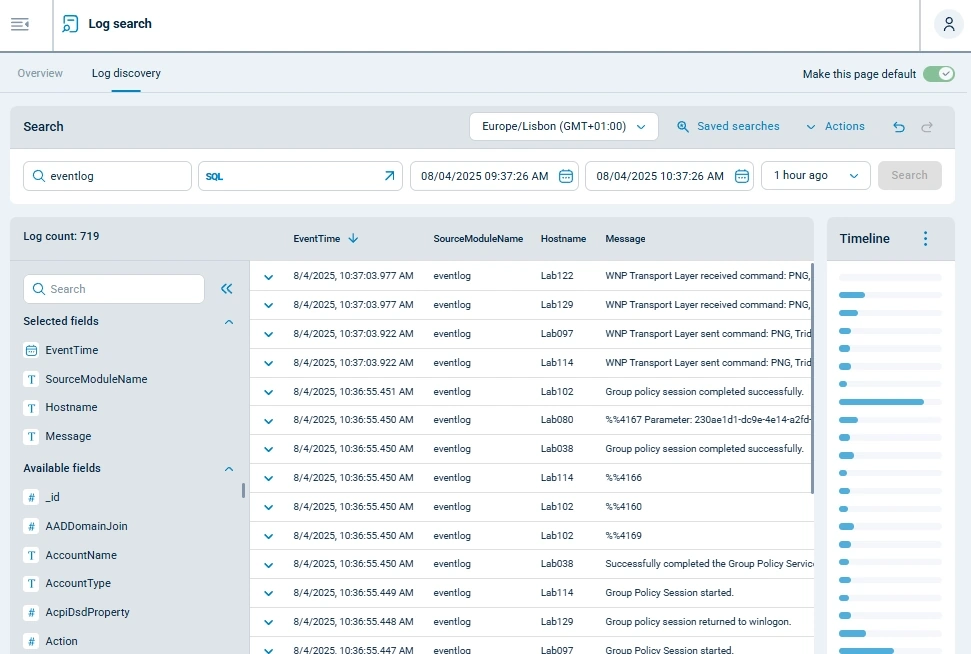Click the redo search arrow
This screenshot has width=971, height=654.
pos(926,126)
